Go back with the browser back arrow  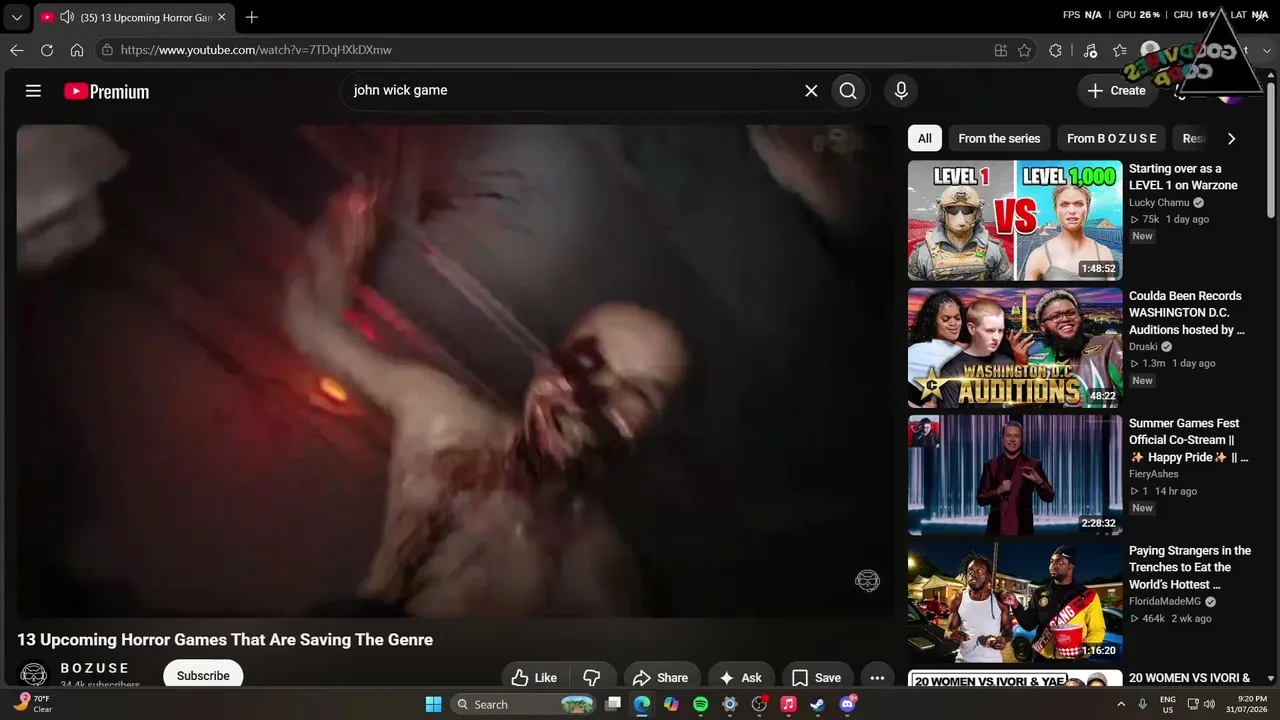(x=17, y=50)
